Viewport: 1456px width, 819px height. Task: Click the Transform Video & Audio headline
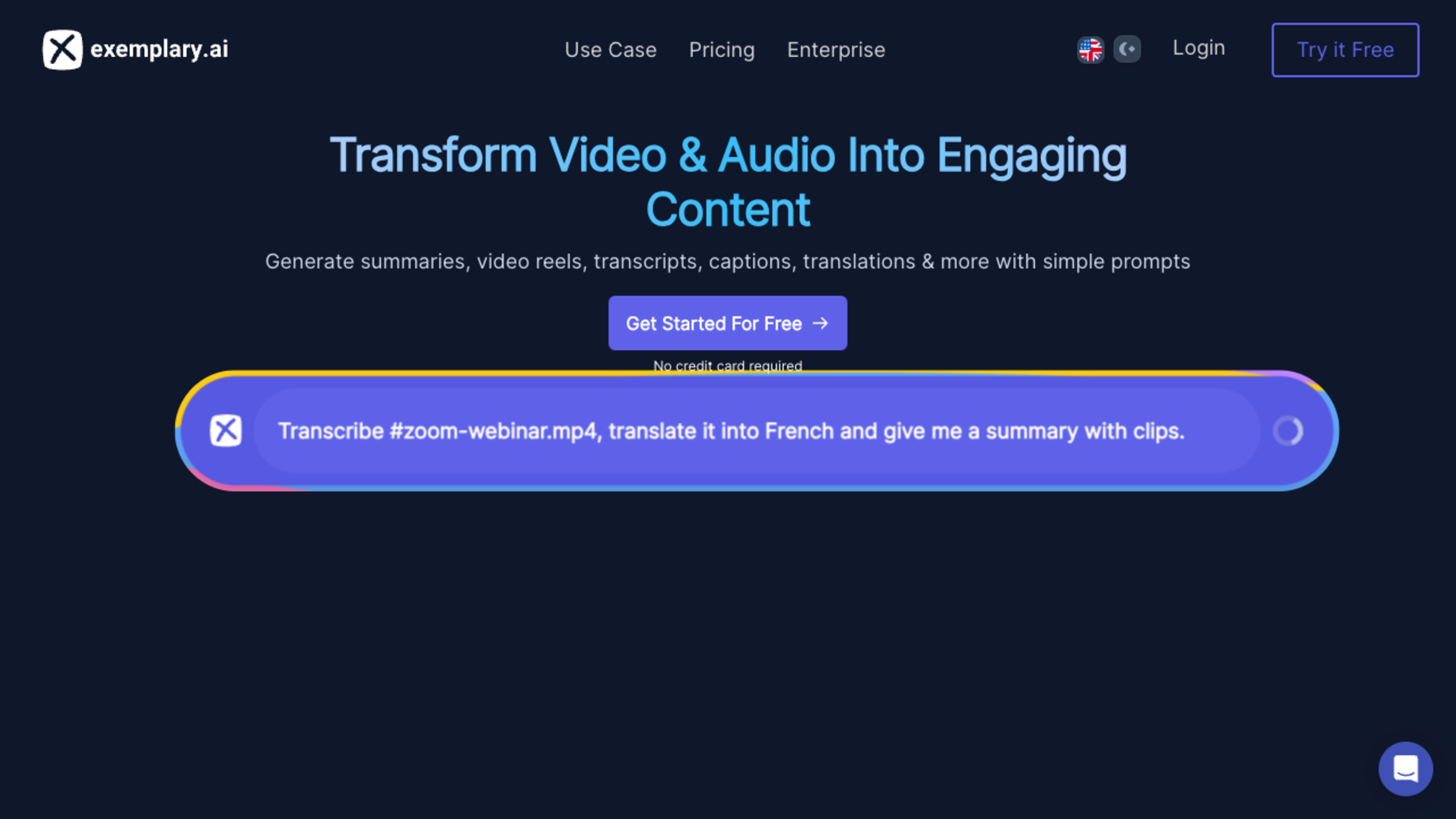tap(728, 155)
